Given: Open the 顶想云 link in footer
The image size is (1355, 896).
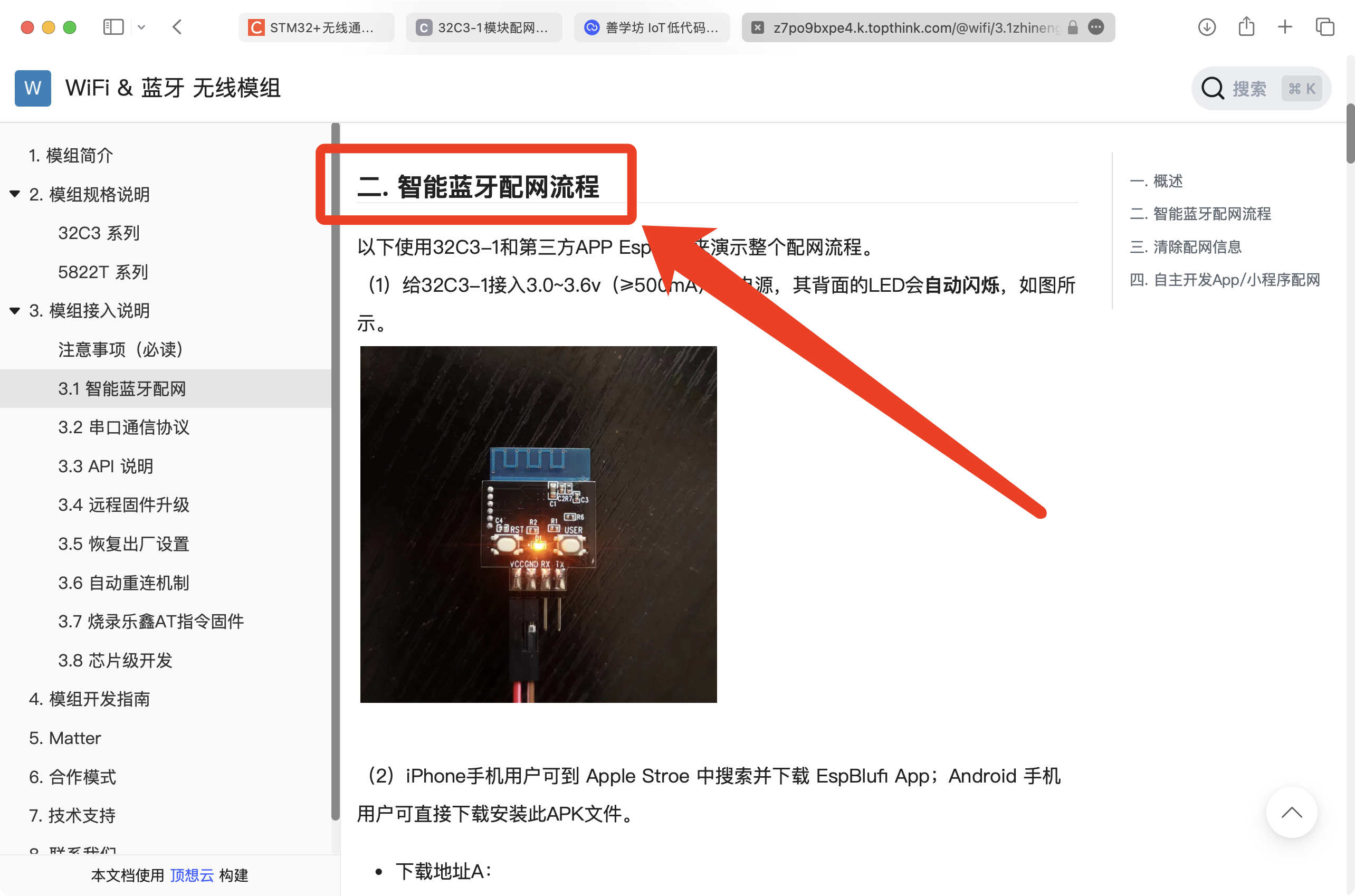Looking at the screenshot, I should pos(192,875).
